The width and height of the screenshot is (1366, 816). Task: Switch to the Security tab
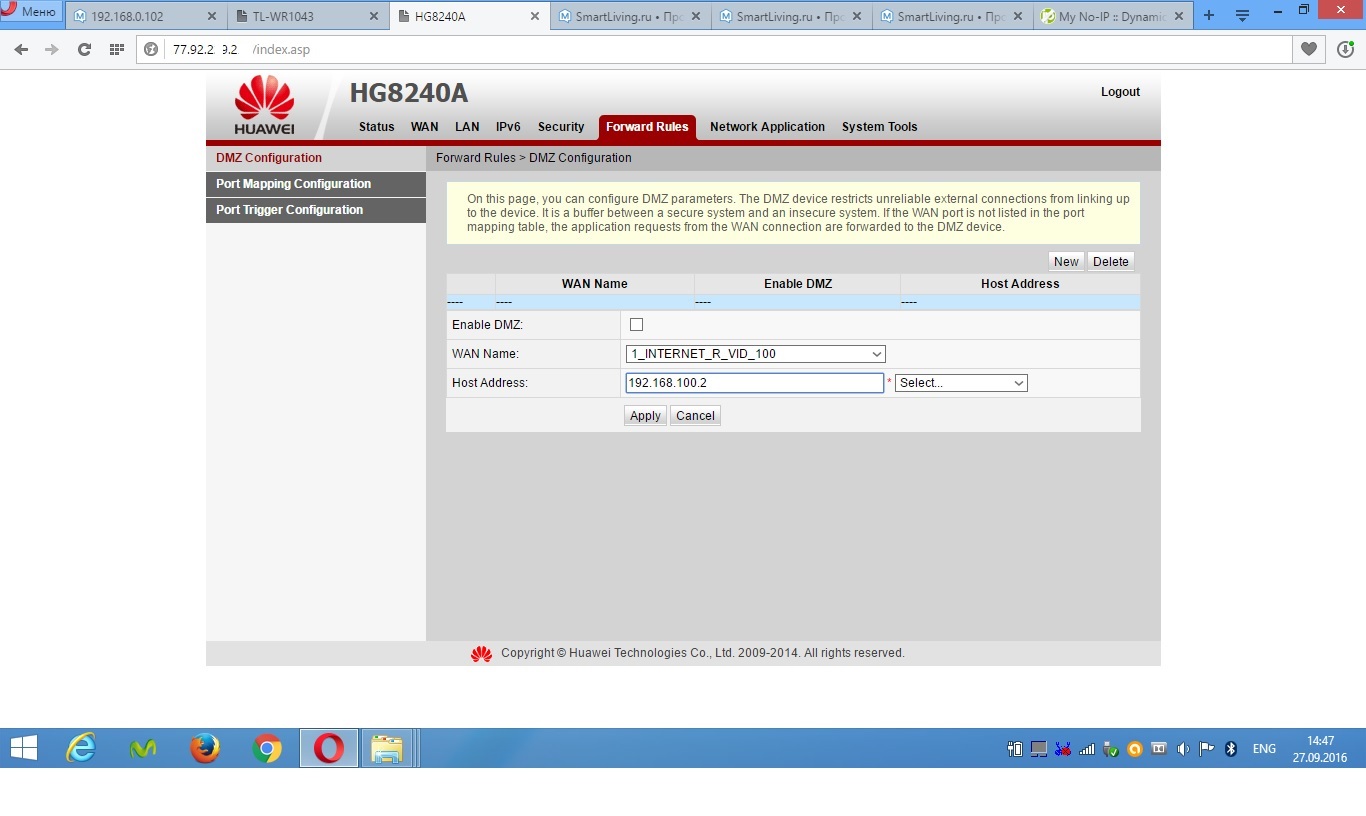(x=560, y=127)
